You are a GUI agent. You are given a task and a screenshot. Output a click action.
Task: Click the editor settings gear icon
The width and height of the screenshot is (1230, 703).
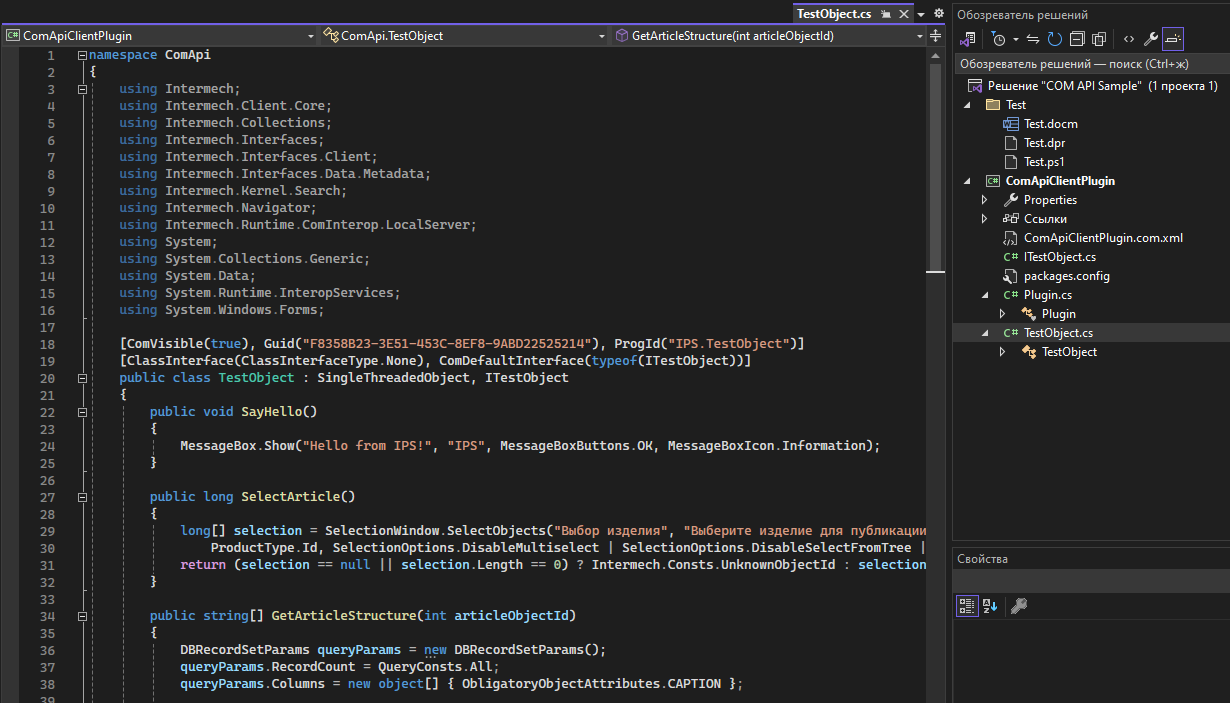[x=938, y=14]
